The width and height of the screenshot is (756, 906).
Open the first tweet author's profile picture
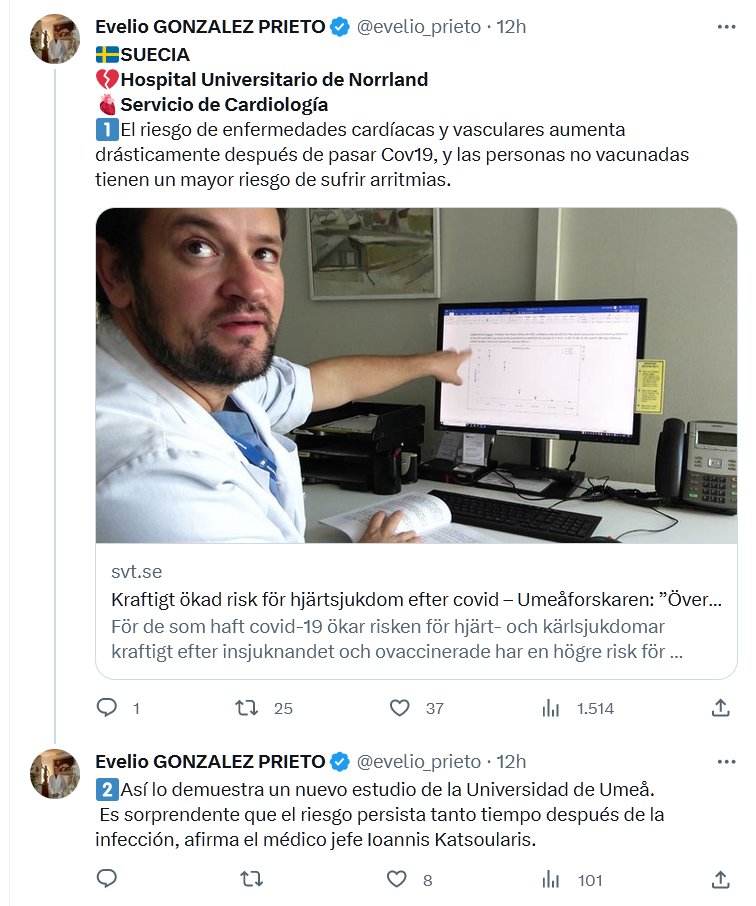(55, 39)
